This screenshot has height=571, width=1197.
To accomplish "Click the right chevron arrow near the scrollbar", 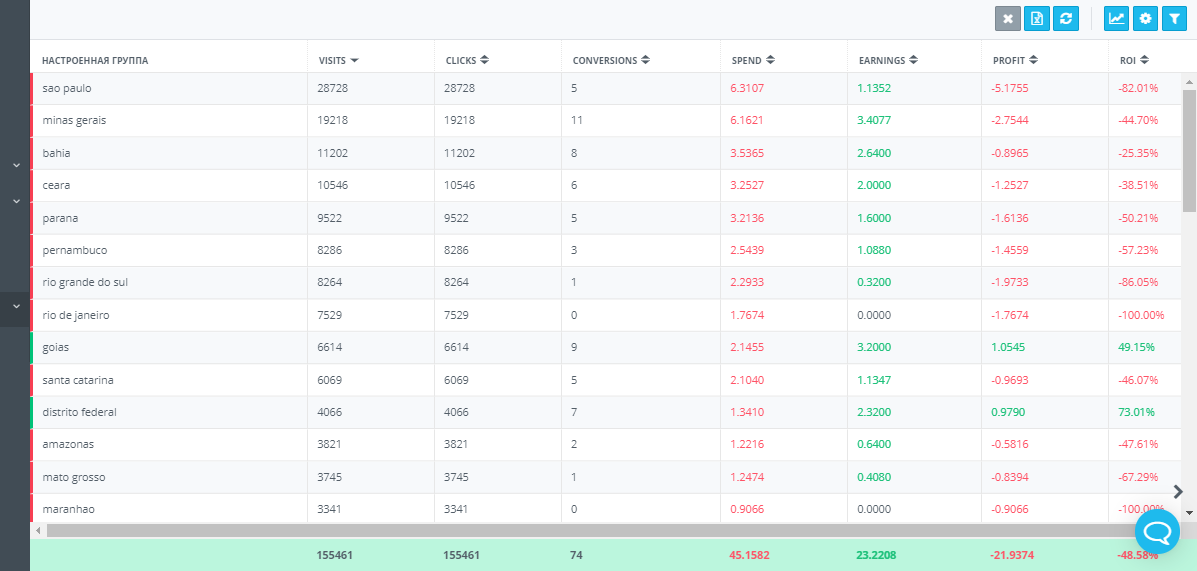I will click(x=1179, y=491).
